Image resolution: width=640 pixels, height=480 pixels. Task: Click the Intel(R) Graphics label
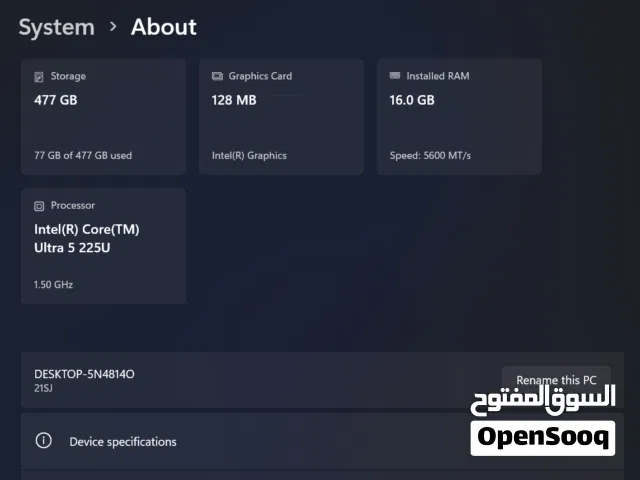coord(249,156)
